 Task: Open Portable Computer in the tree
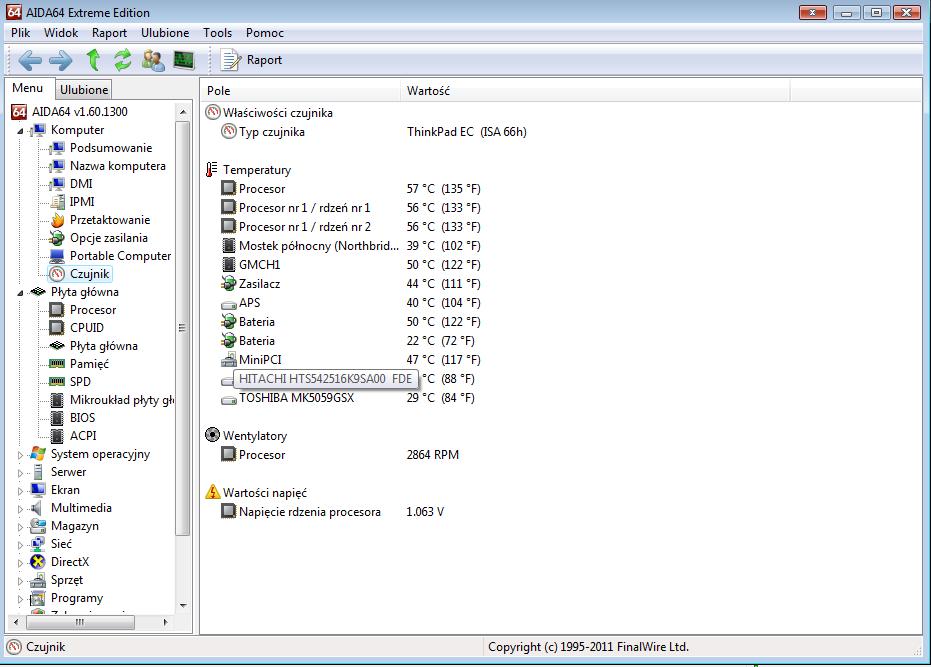coord(121,255)
